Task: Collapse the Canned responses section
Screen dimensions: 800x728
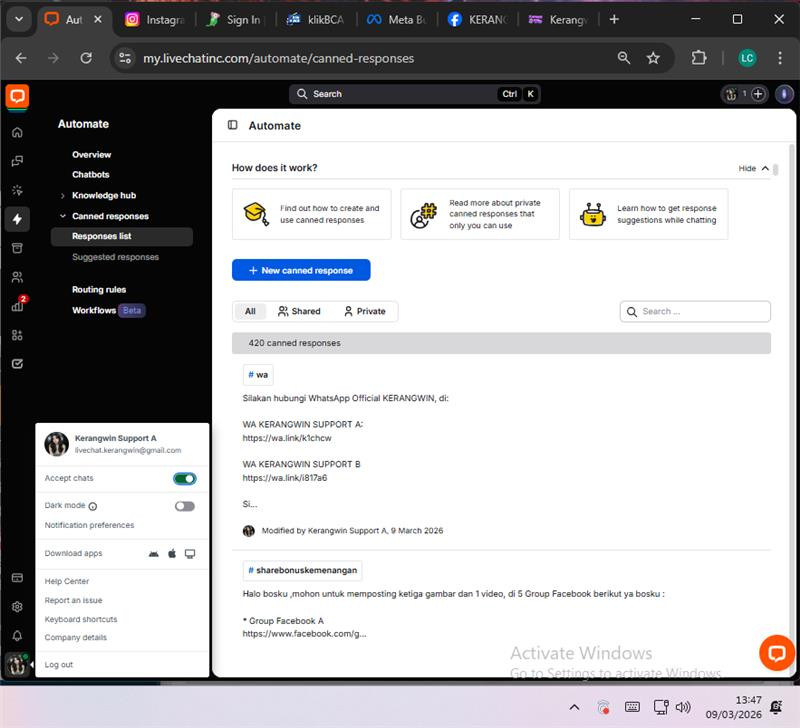Action: click(x=62, y=216)
